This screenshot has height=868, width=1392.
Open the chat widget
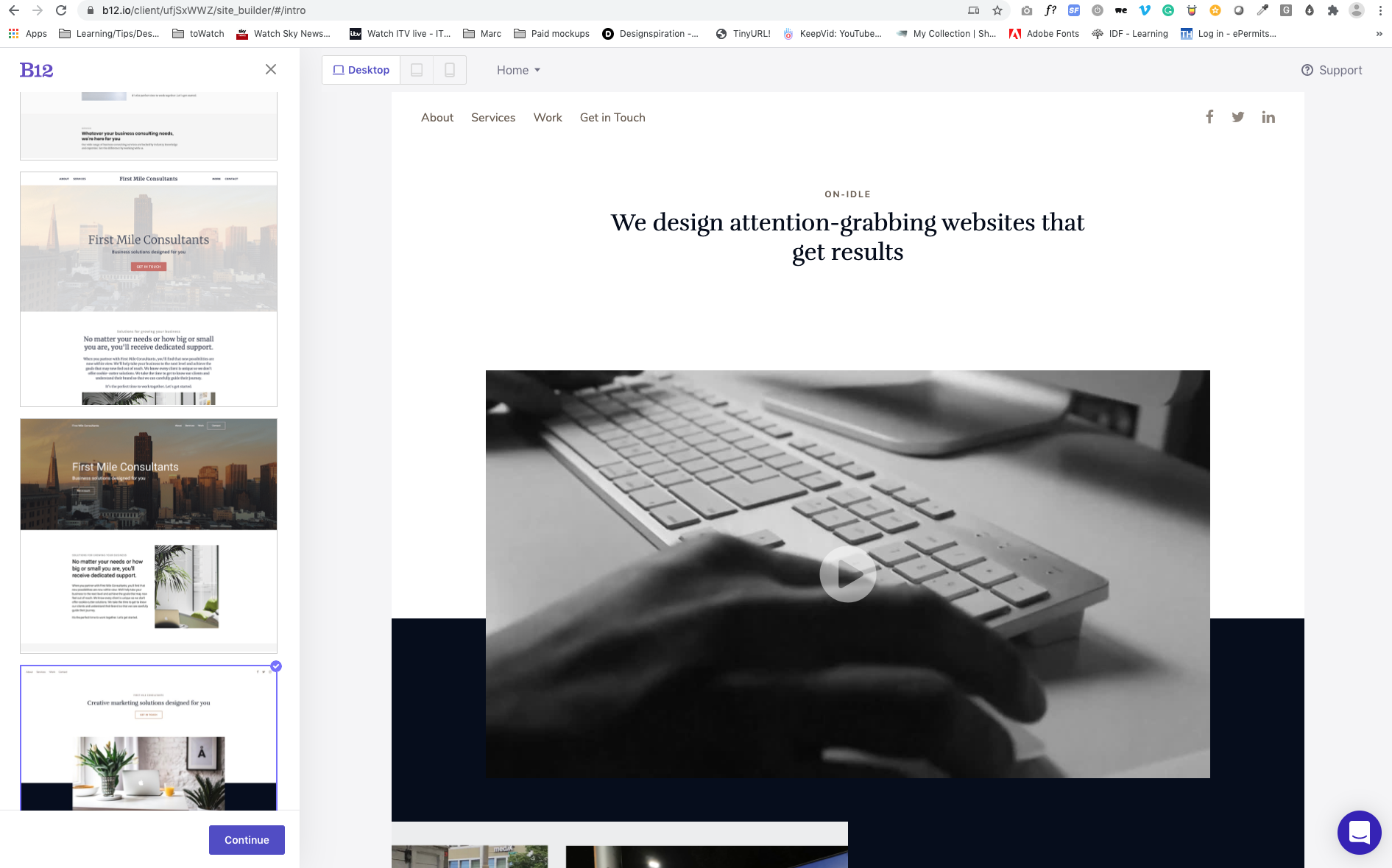coord(1359,833)
